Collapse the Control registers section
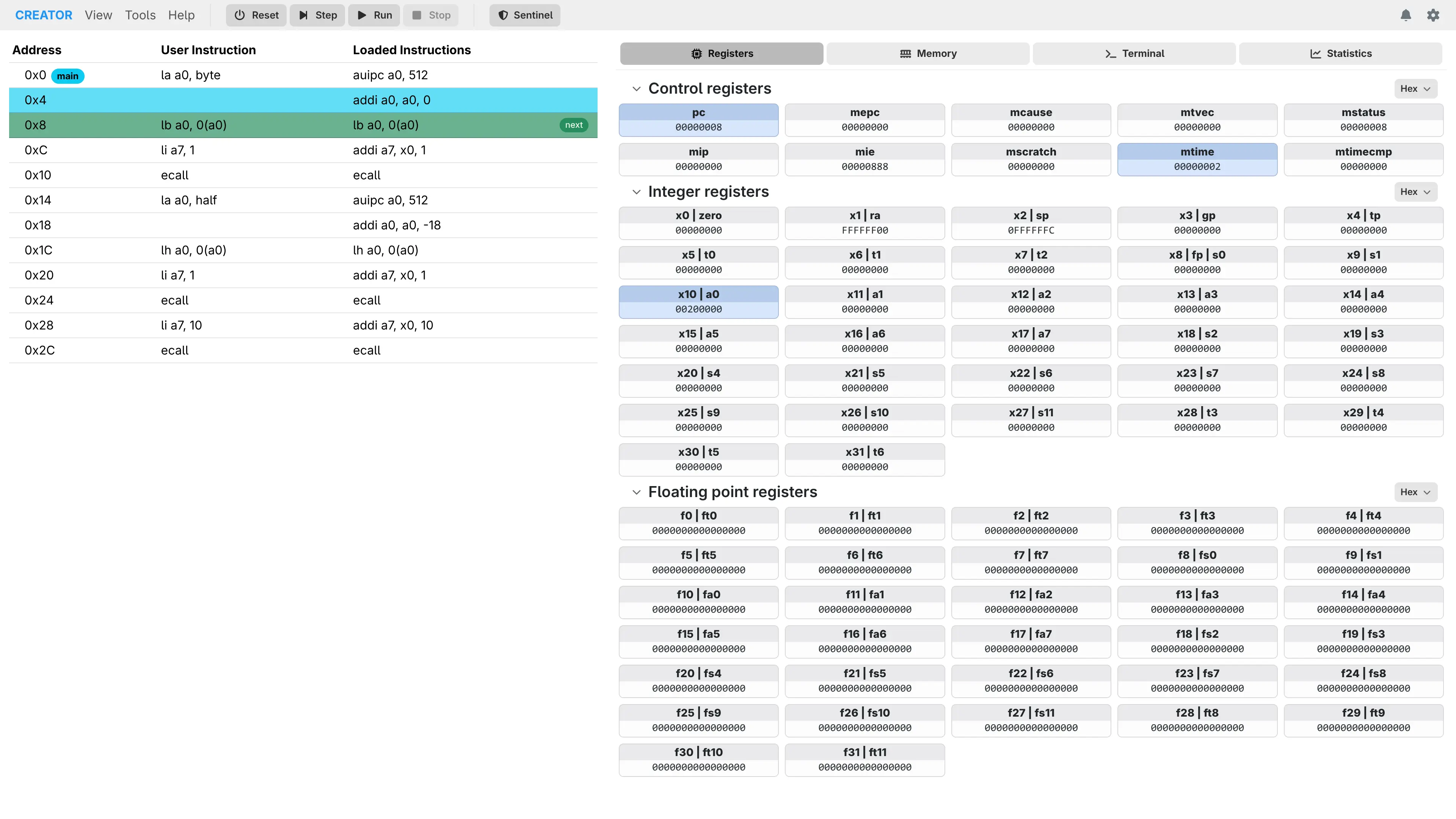The height and width of the screenshot is (819, 1456). (x=637, y=89)
